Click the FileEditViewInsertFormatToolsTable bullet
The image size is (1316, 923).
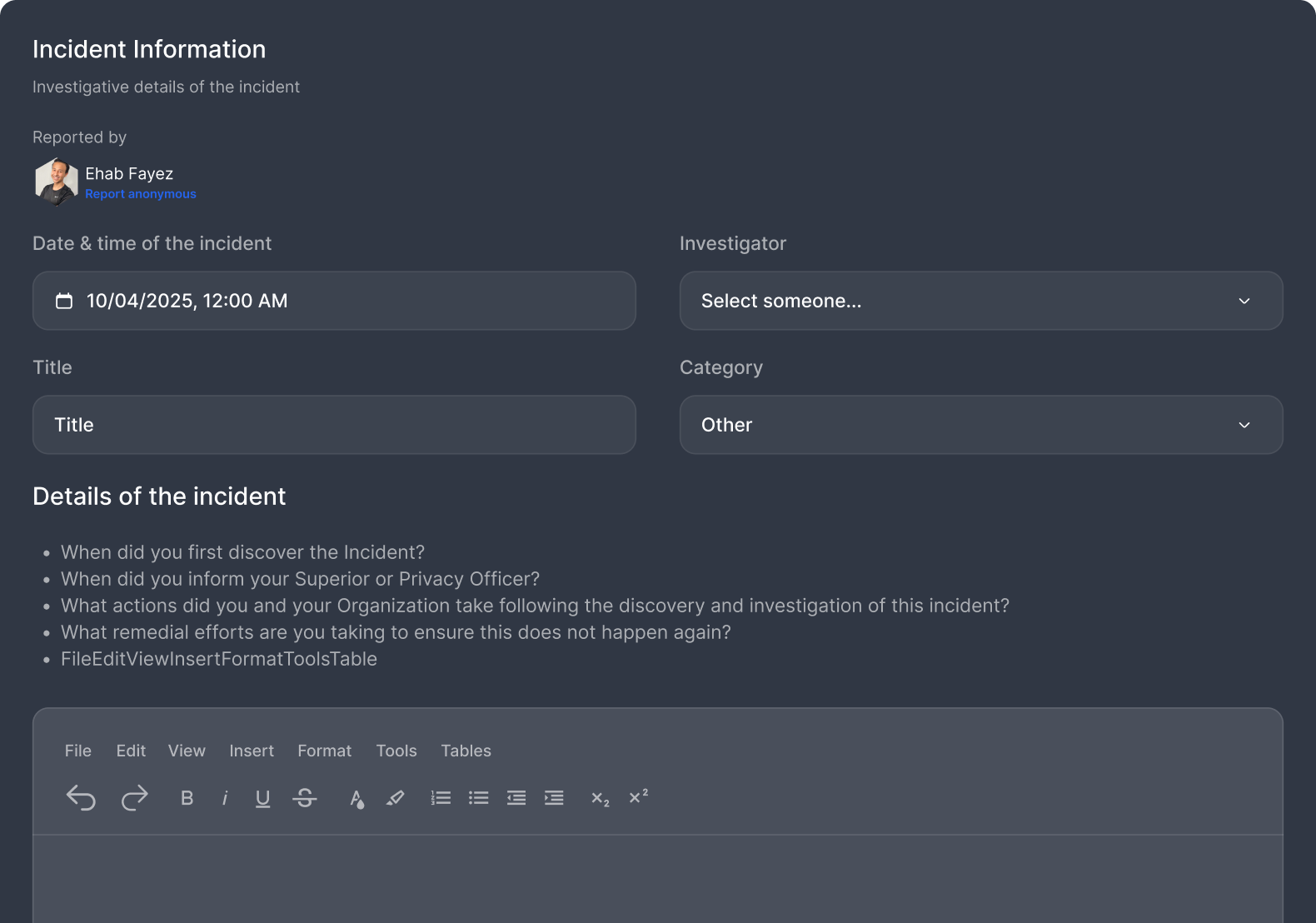point(219,659)
